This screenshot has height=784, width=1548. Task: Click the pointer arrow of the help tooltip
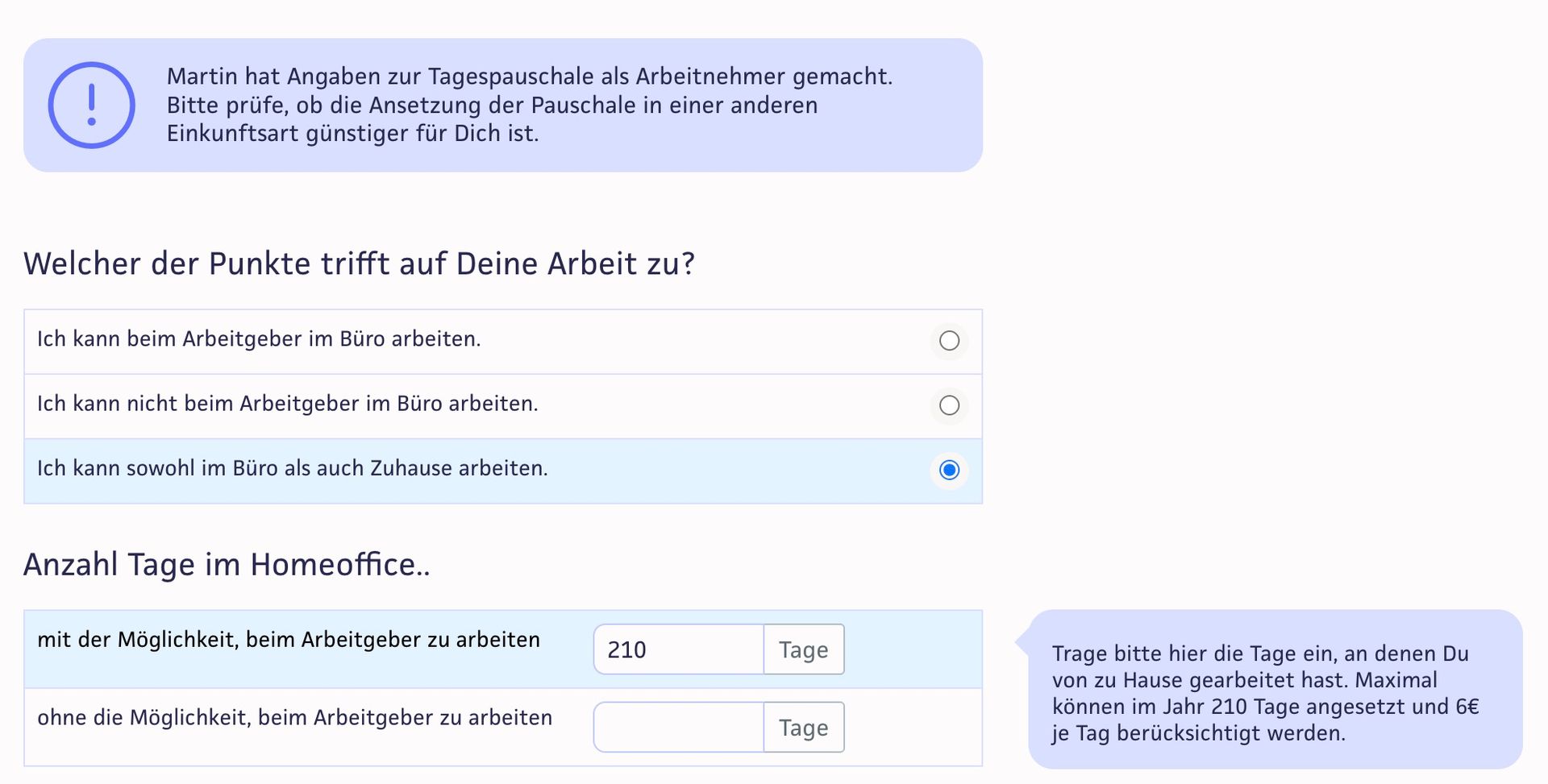(1022, 642)
